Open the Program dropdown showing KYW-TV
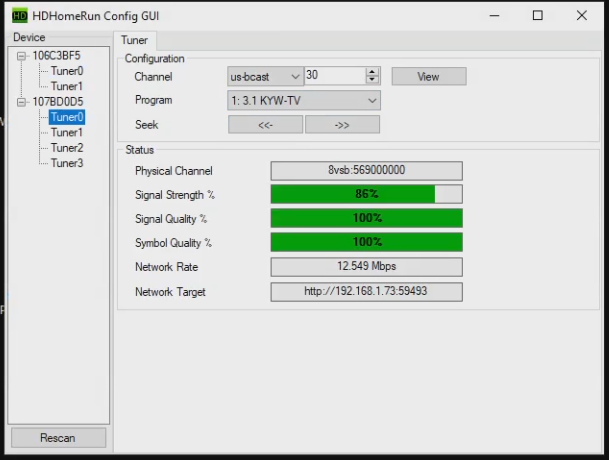The height and width of the screenshot is (460, 609). click(x=304, y=101)
